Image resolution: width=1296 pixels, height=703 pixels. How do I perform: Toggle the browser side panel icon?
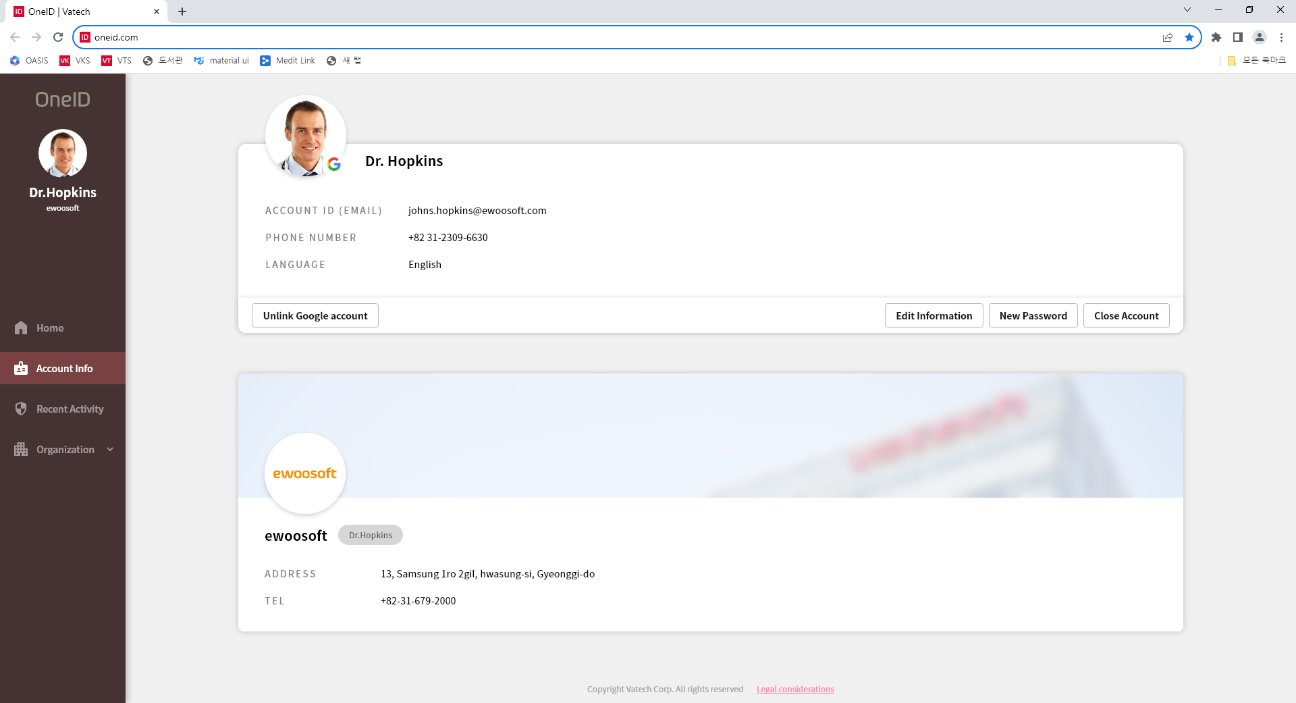pos(1238,37)
